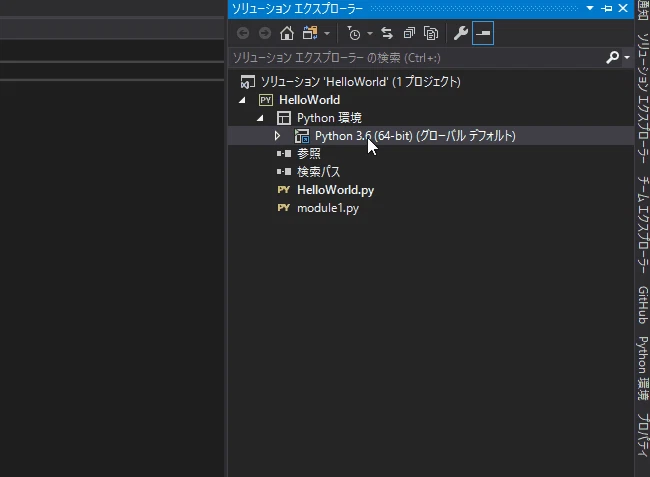
Task: Click the Python 3.6 environment icon
Action: [x=302, y=136]
